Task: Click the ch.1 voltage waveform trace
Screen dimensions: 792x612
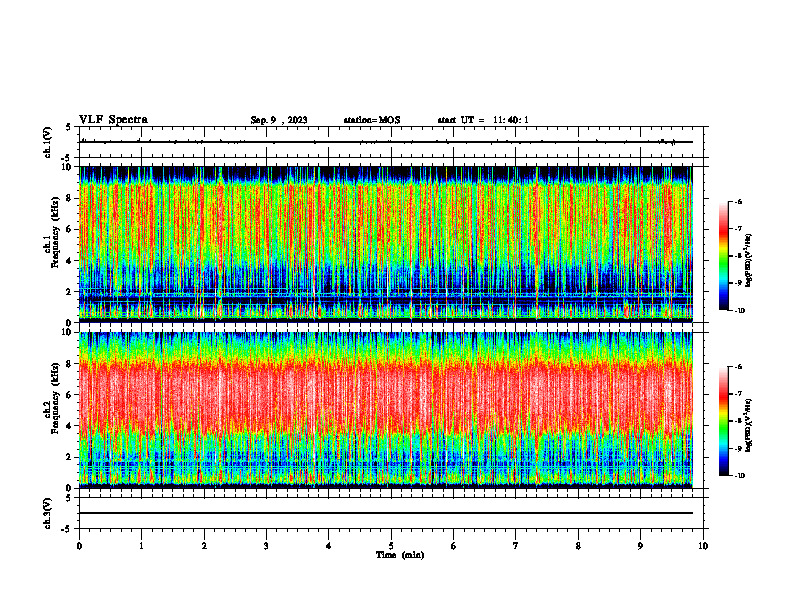Action: (386, 142)
